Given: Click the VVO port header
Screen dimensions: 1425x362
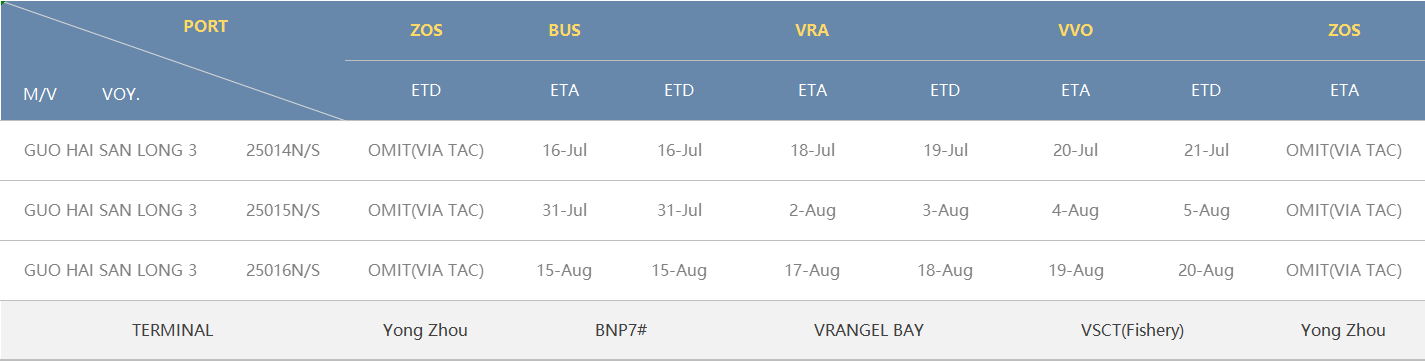Looking at the screenshot, I should [x=1075, y=30].
